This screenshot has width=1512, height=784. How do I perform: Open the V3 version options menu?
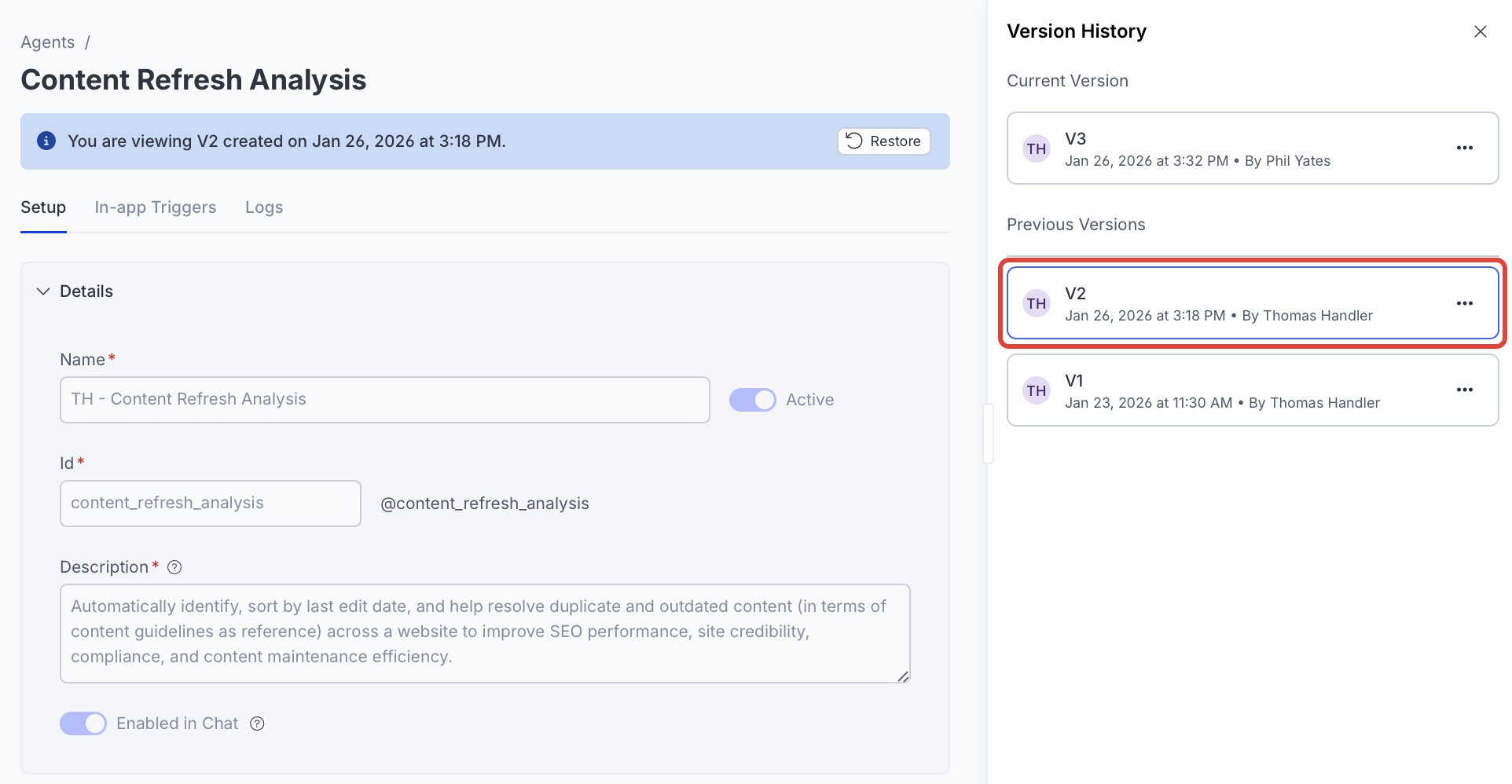tap(1464, 148)
